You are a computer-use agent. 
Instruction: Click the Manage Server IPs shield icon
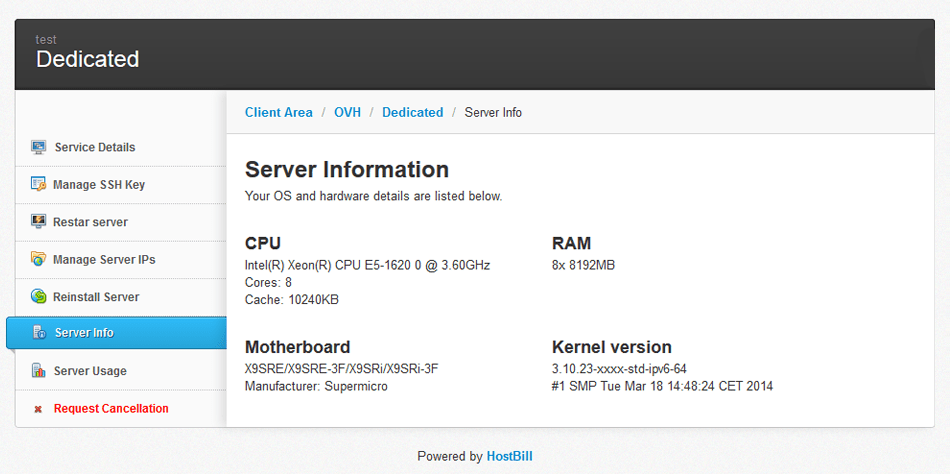click(x=38, y=259)
